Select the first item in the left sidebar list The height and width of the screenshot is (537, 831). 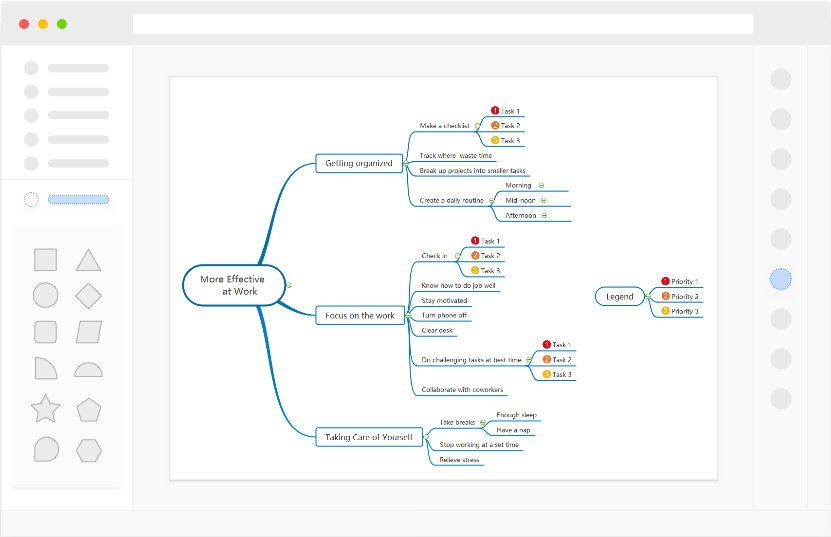coord(66,68)
